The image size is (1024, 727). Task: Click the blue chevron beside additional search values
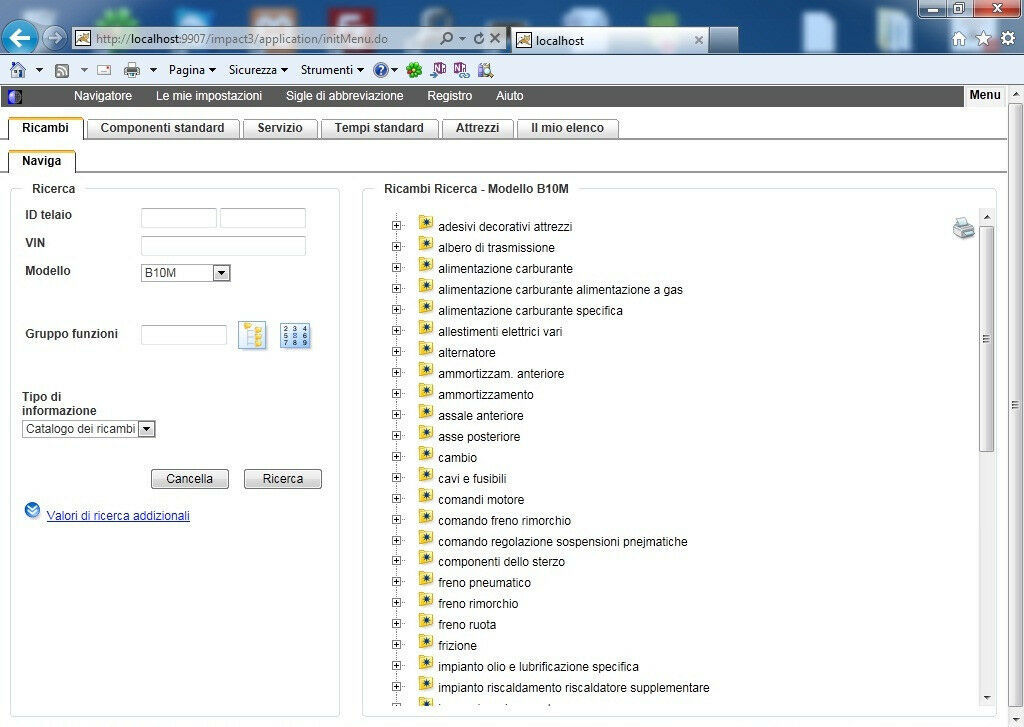coord(32,512)
